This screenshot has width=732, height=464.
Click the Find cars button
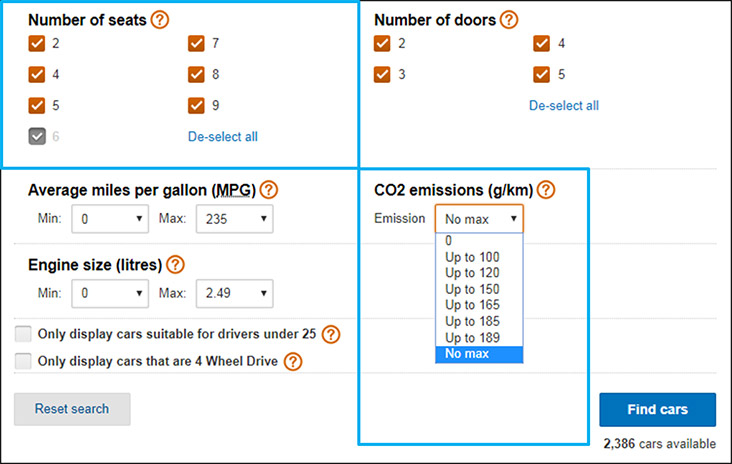[x=657, y=409]
